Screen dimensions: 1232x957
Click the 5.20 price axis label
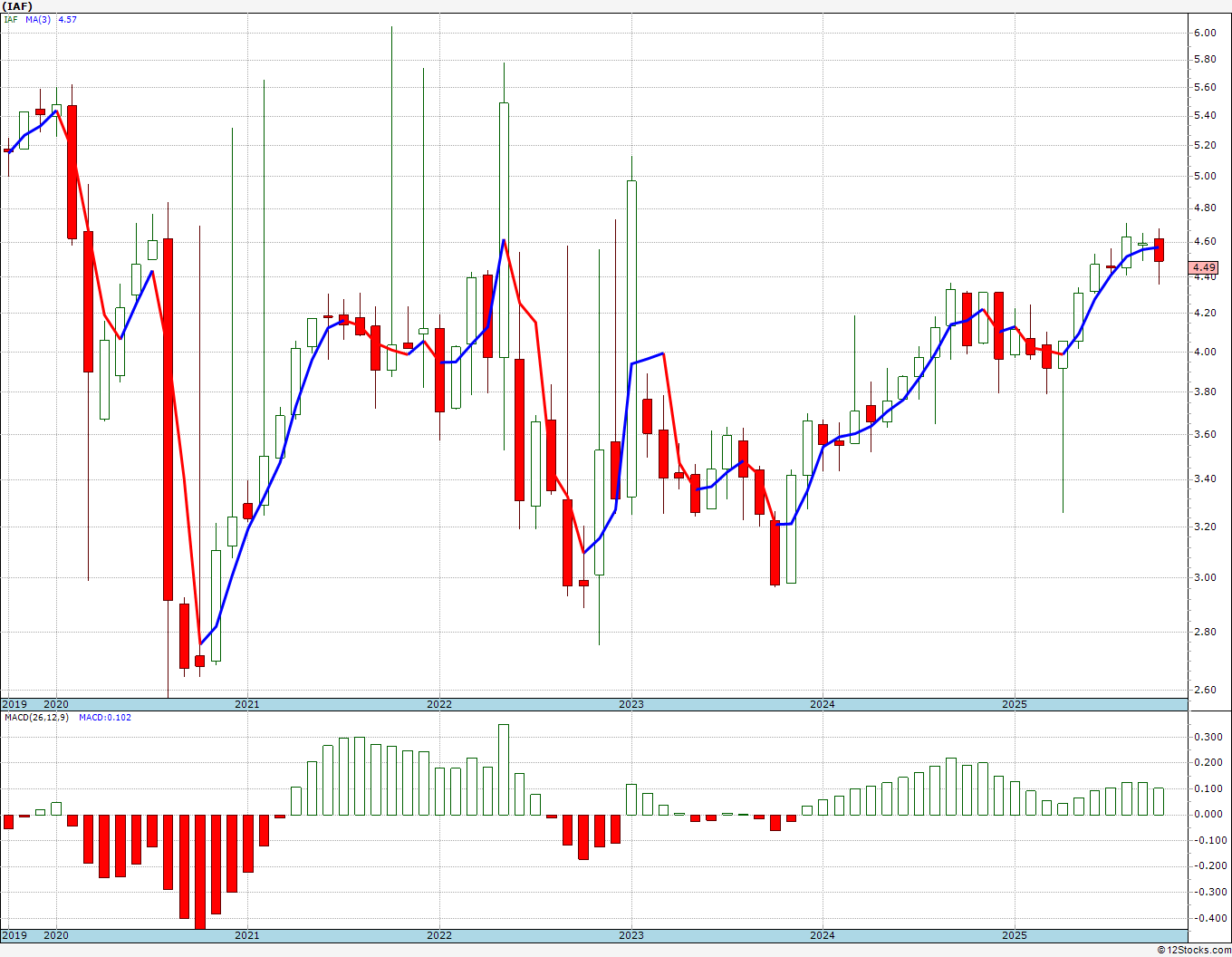tap(1205, 146)
